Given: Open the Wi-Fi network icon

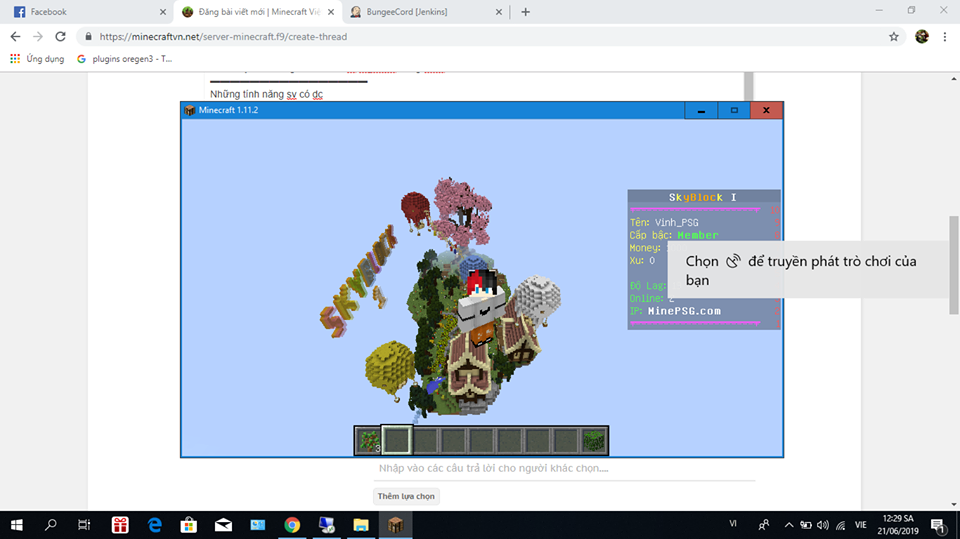Looking at the screenshot, I should (x=841, y=525).
